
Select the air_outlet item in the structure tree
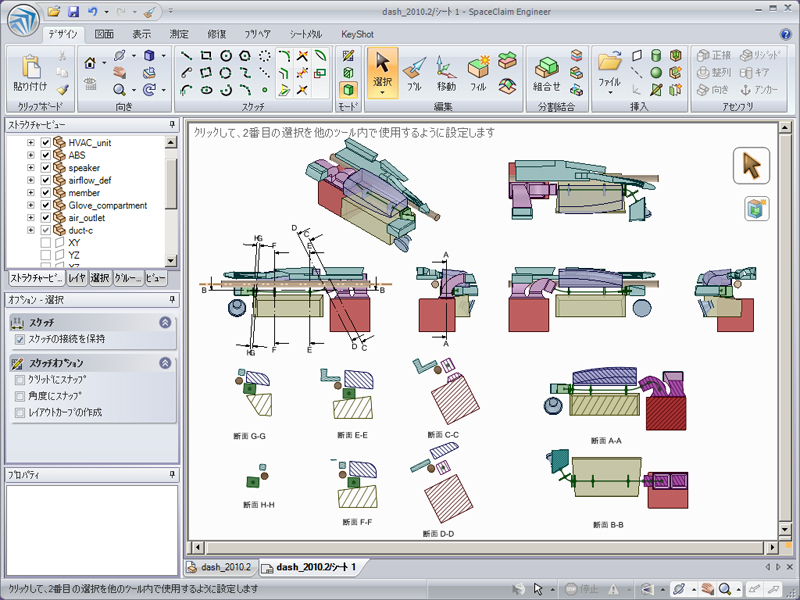87,218
